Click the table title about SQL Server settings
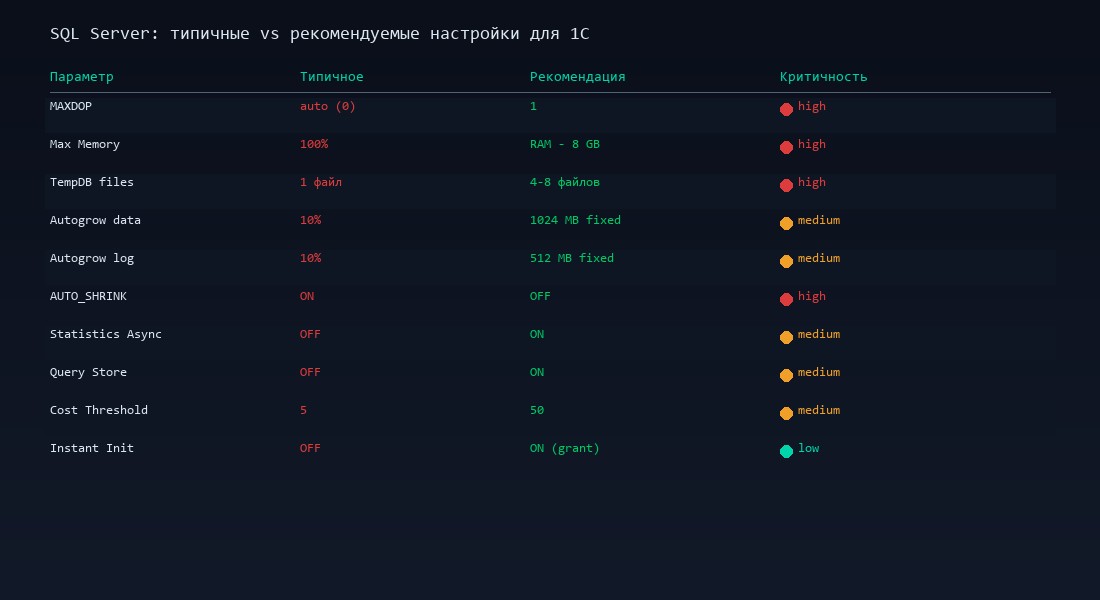Image resolution: width=1100 pixels, height=600 pixels. pos(320,33)
